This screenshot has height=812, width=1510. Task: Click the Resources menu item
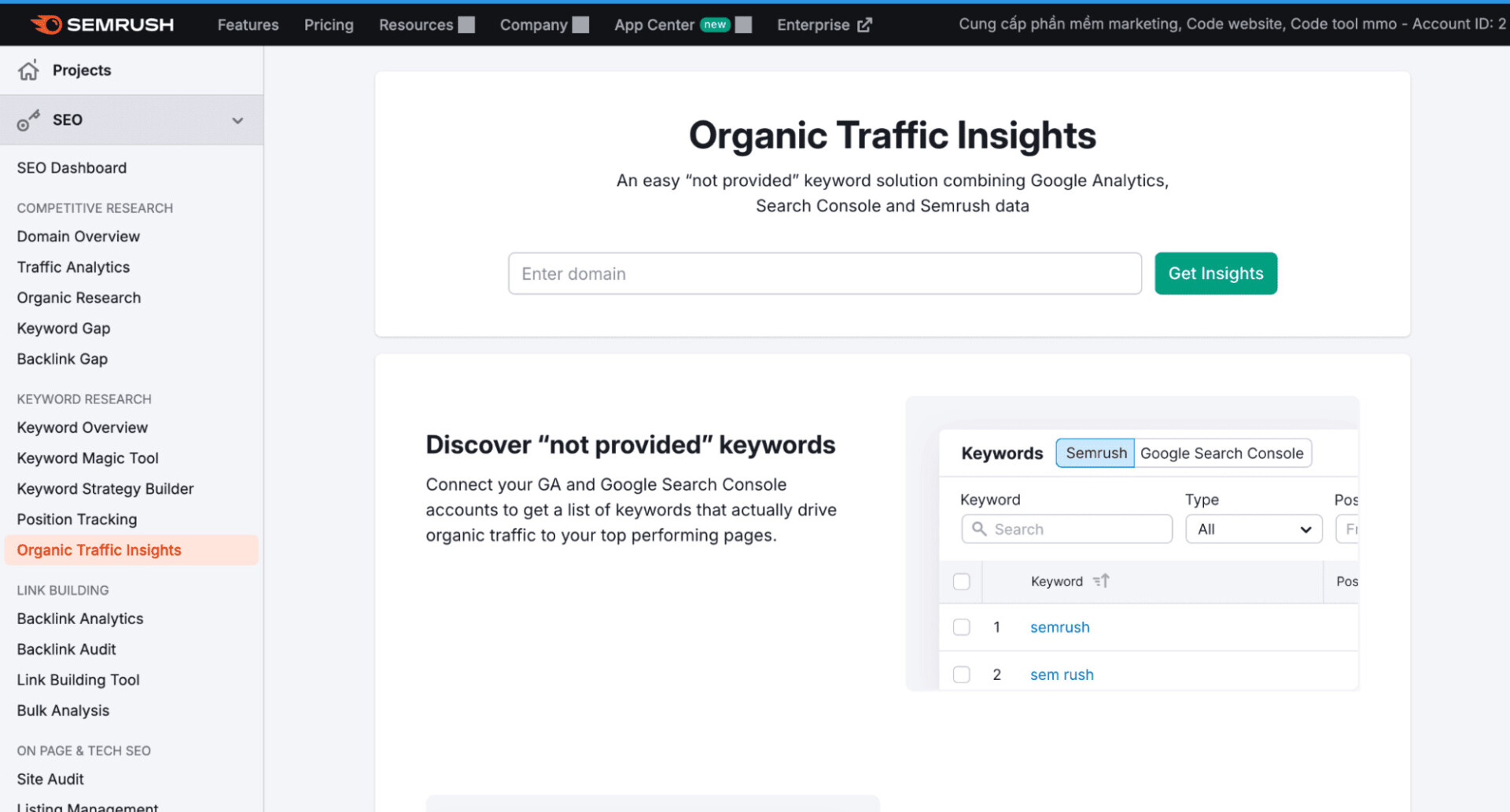tap(416, 25)
